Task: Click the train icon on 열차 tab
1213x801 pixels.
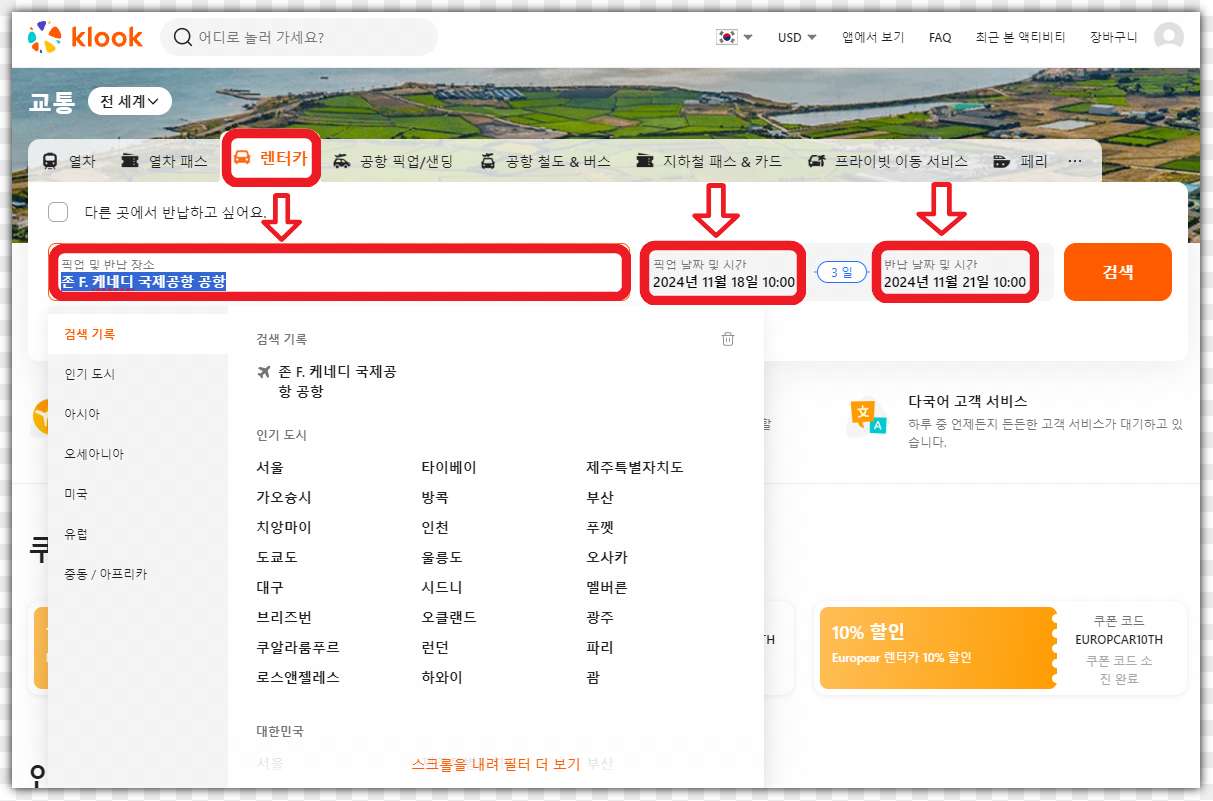Action: tap(50, 161)
